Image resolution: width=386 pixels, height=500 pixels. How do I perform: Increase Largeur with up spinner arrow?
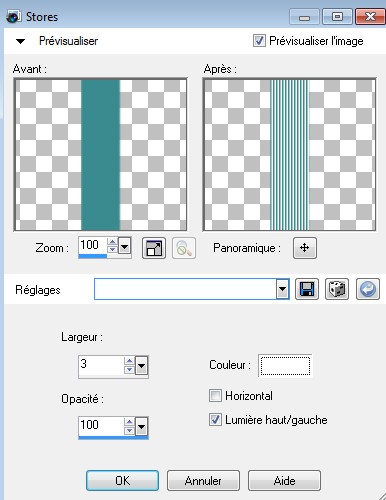tap(129, 361)
